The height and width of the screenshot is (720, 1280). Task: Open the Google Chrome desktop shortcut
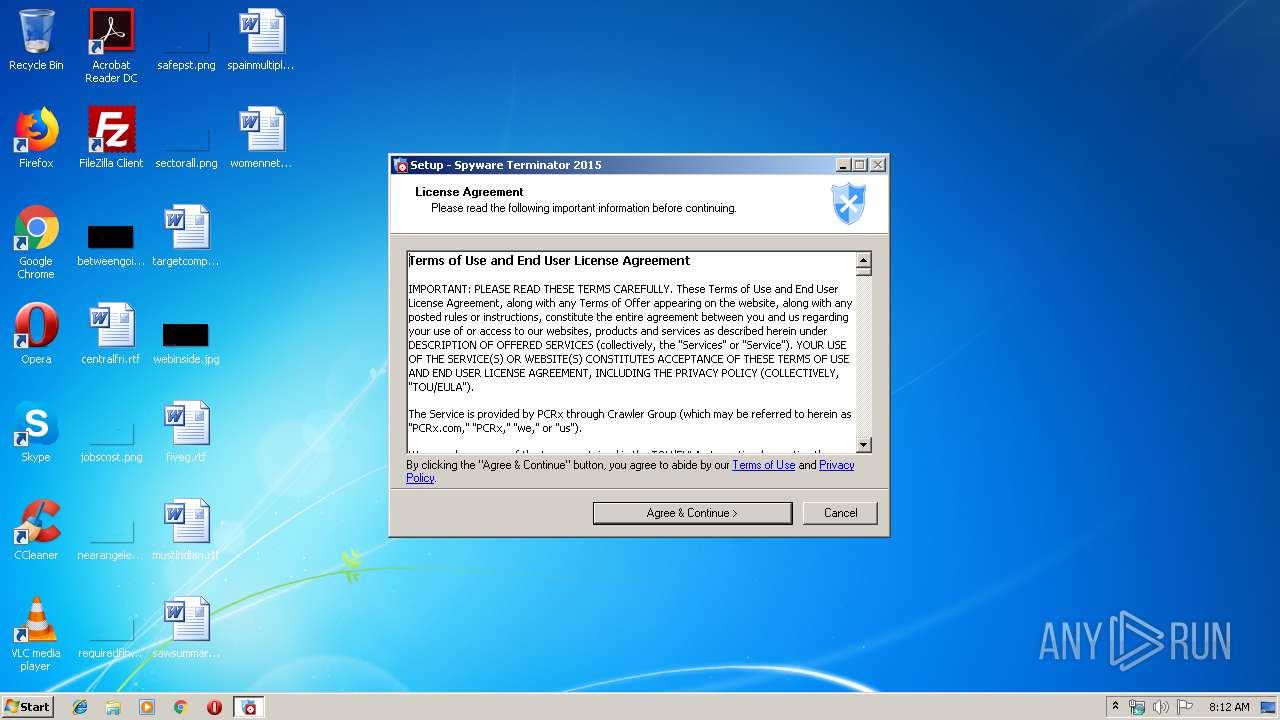(36, 242)
